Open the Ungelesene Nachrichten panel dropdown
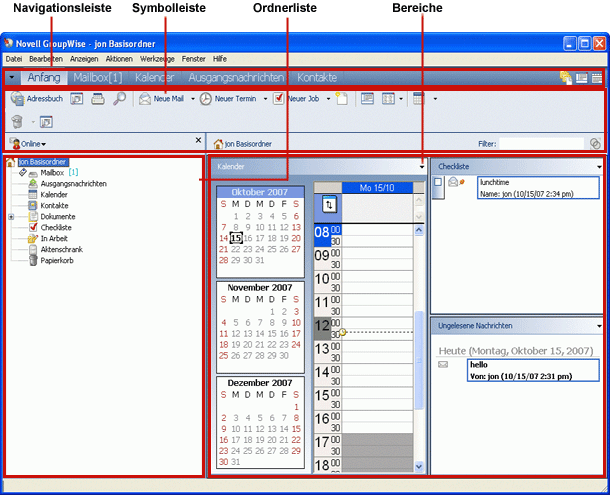Image resolution: width=610 pixels, height=495 pixels. coord(599,326)
